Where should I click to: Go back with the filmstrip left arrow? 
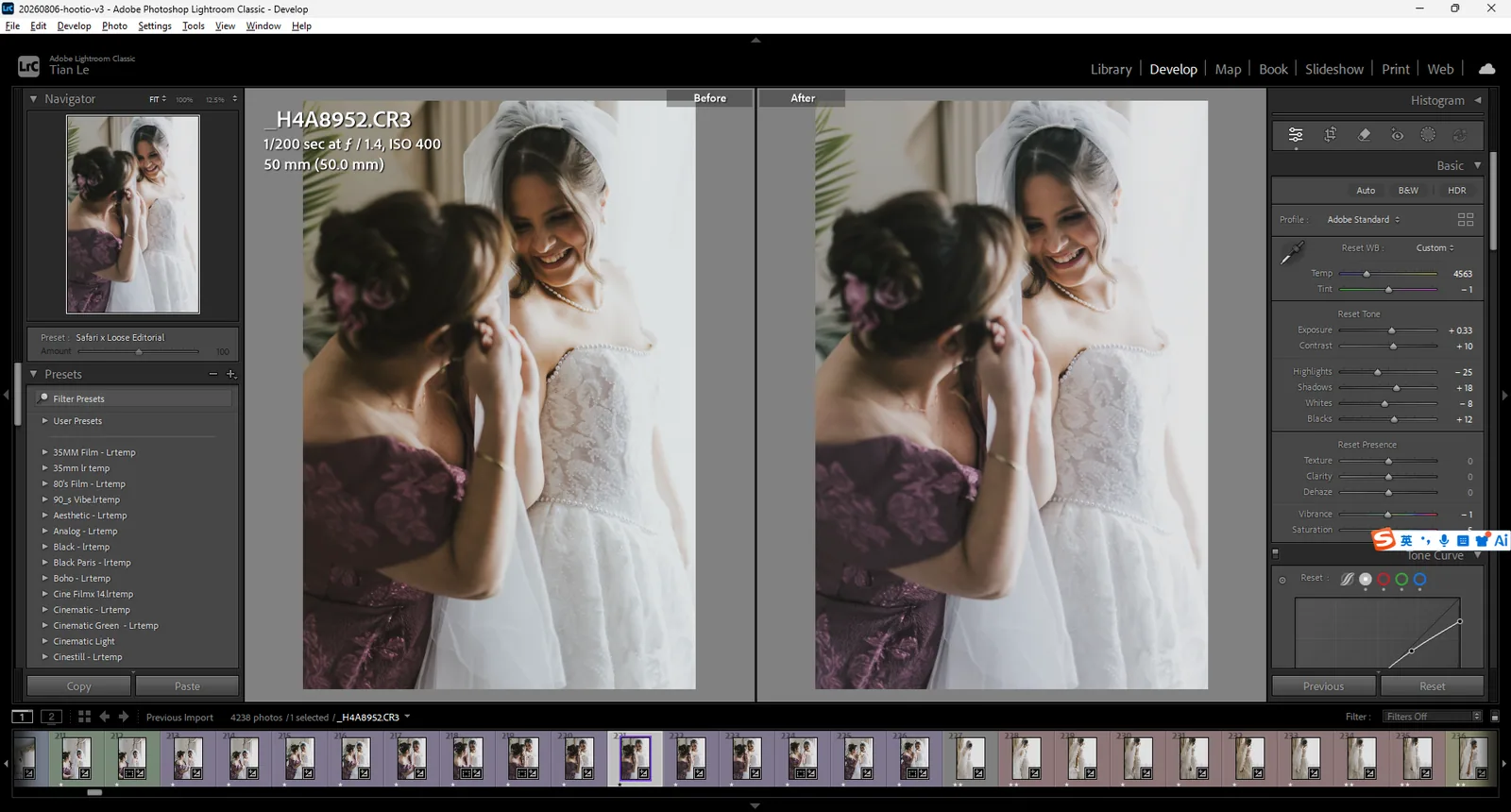(x=105, y=717)
